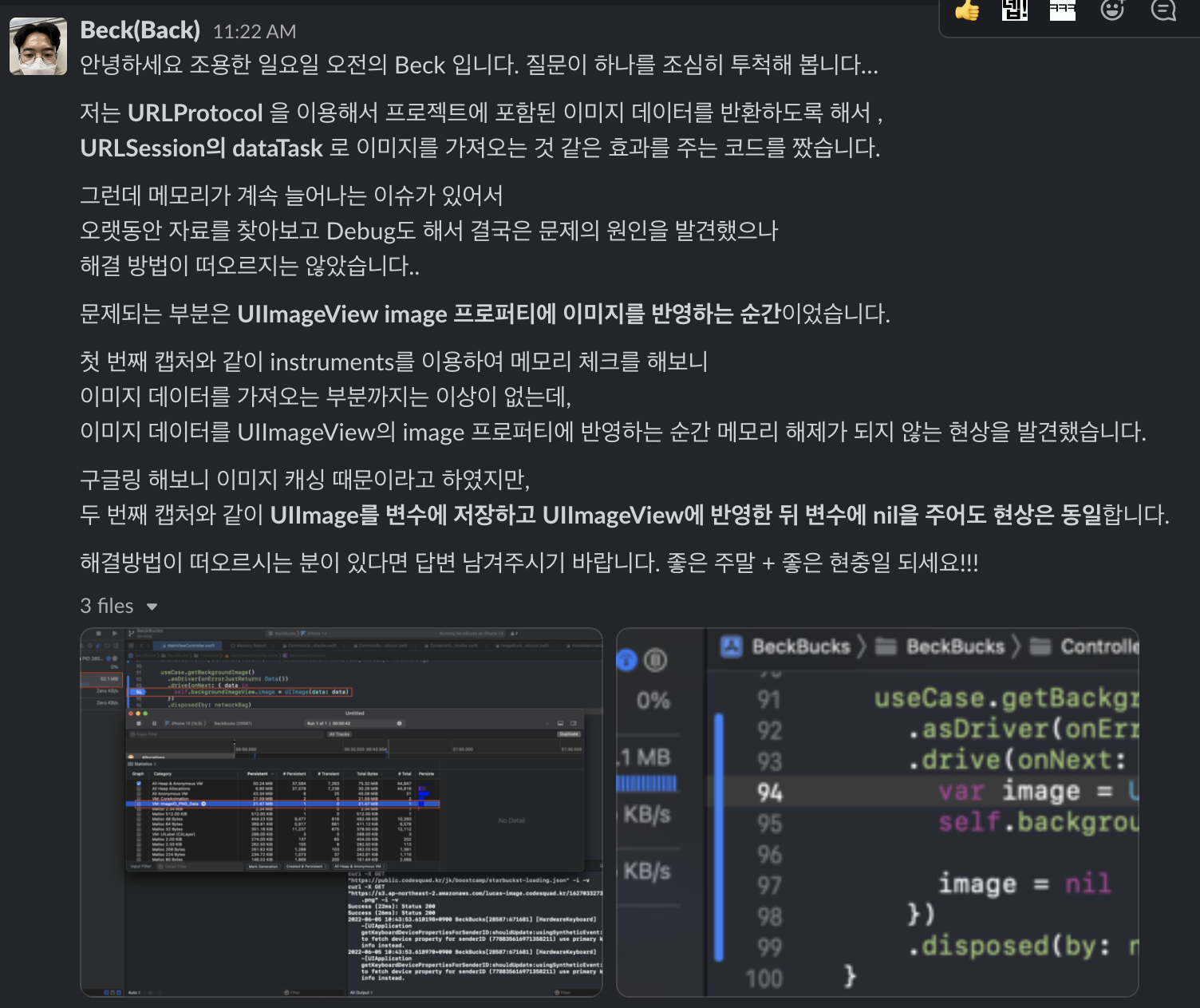Select the '3 files' label
The width and height of the screenshot is (1200, 1008).
(x=107, y=607)
